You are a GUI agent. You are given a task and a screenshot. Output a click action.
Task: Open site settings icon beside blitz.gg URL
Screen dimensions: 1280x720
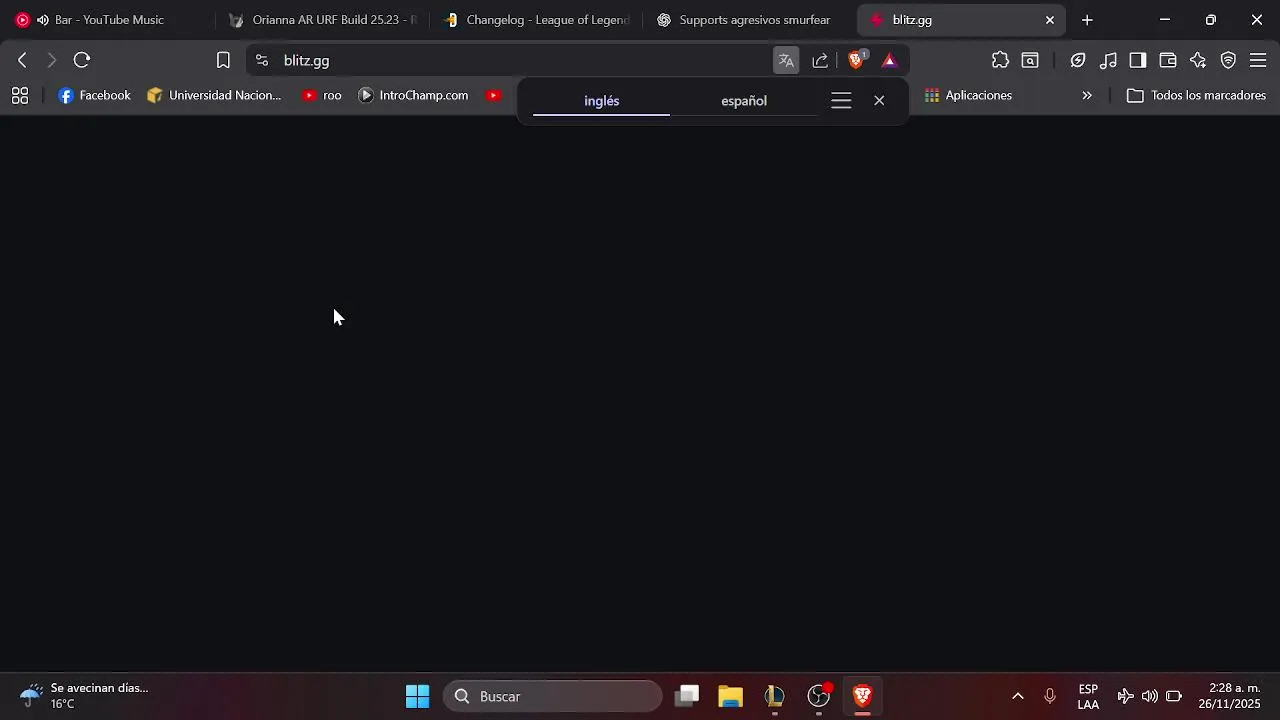pos(262,60)
